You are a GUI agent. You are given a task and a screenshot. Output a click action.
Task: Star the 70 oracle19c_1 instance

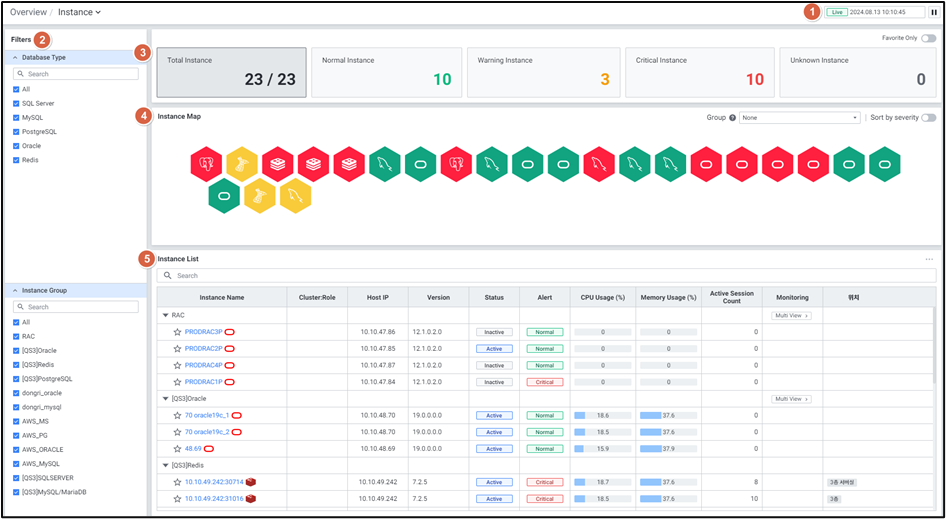(x=177, y=415)
